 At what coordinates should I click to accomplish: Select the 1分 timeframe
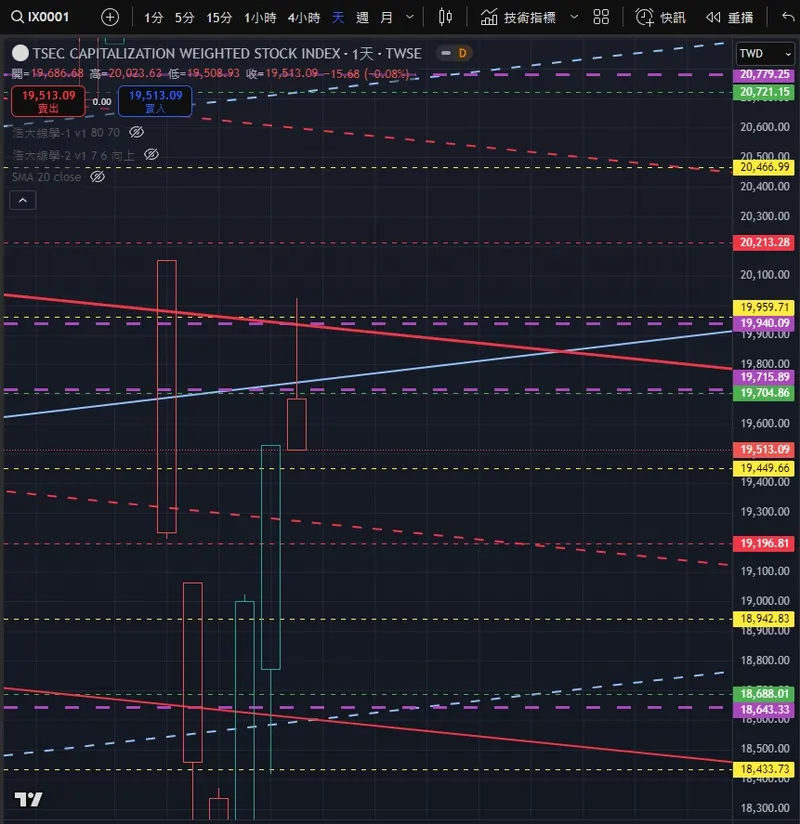tap(153, 18)
